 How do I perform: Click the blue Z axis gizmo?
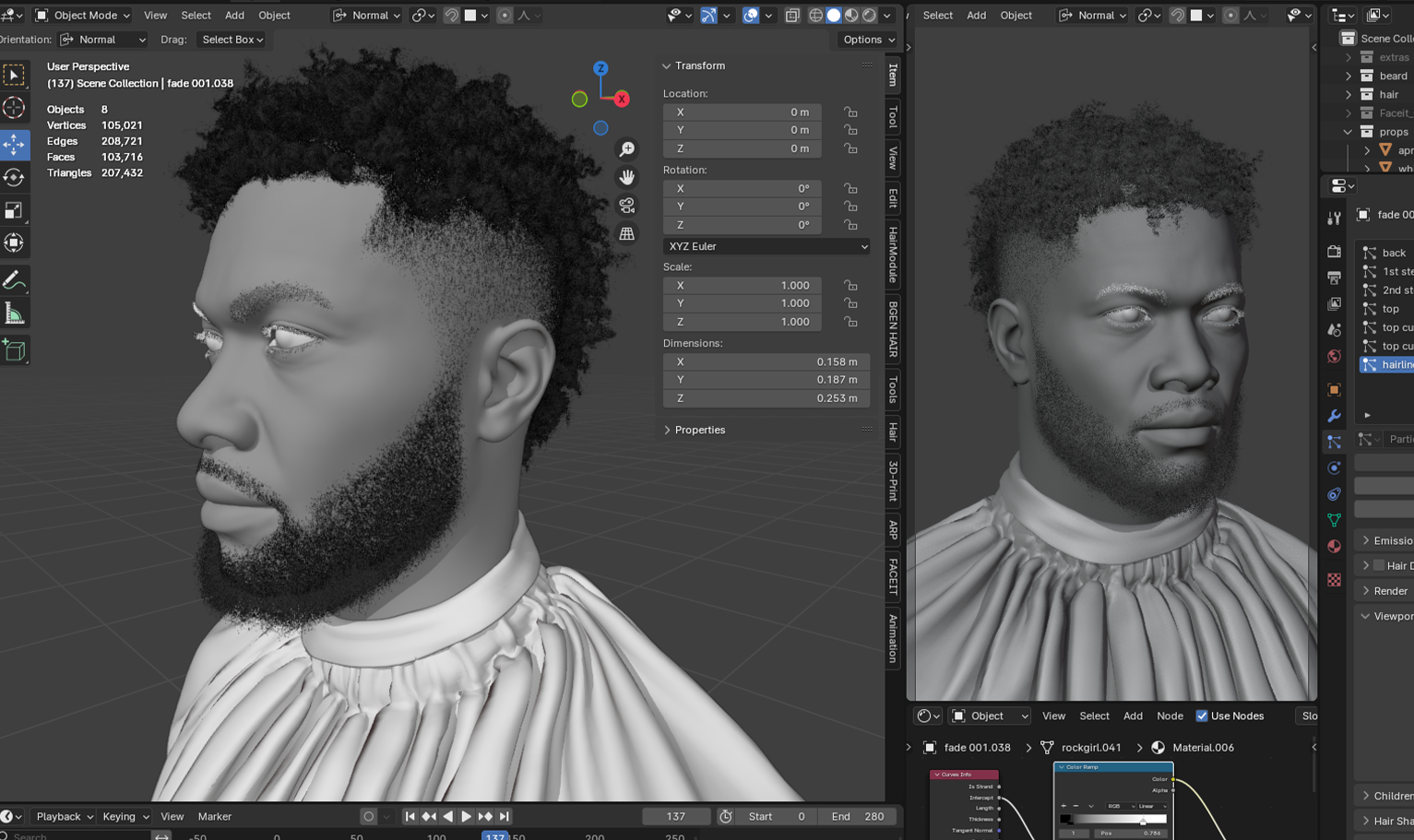[600, 68]
